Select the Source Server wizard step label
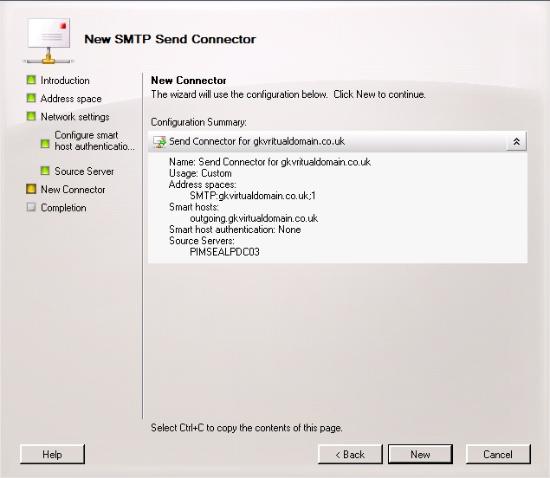Image resolution: width=550 pixels, height=478 pixels. coord(84,171)
